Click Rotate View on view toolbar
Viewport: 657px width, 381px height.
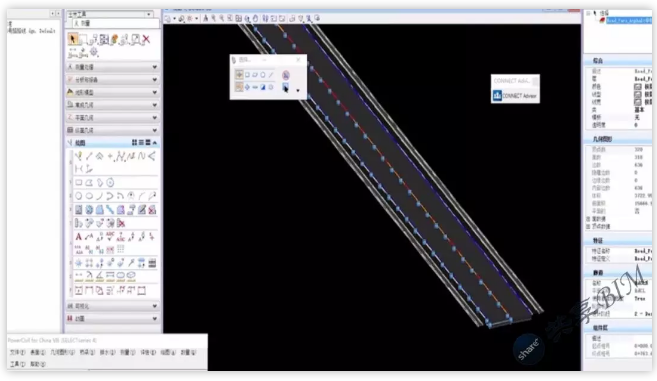pos(247,18)
